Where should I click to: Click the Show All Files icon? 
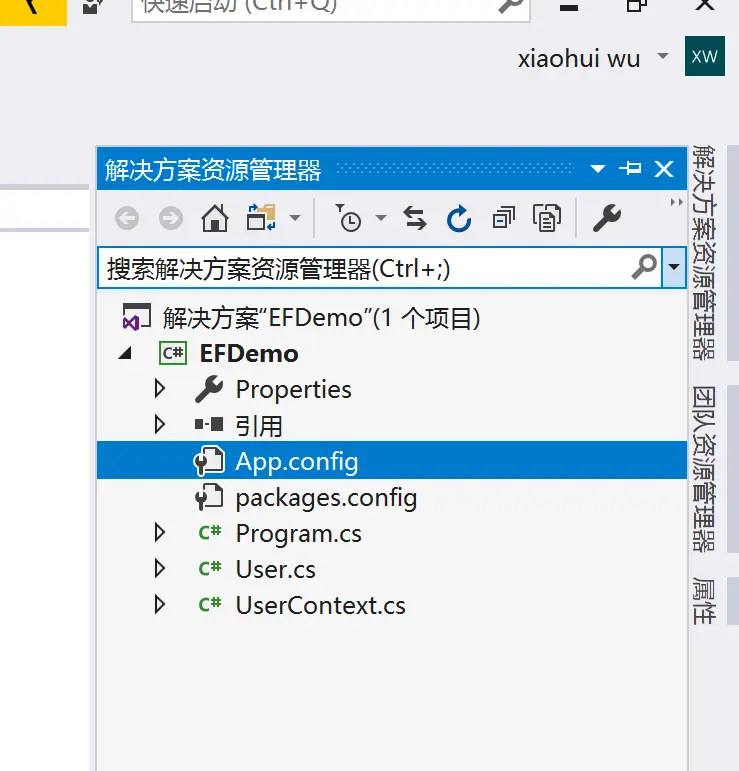pos(547,218)
